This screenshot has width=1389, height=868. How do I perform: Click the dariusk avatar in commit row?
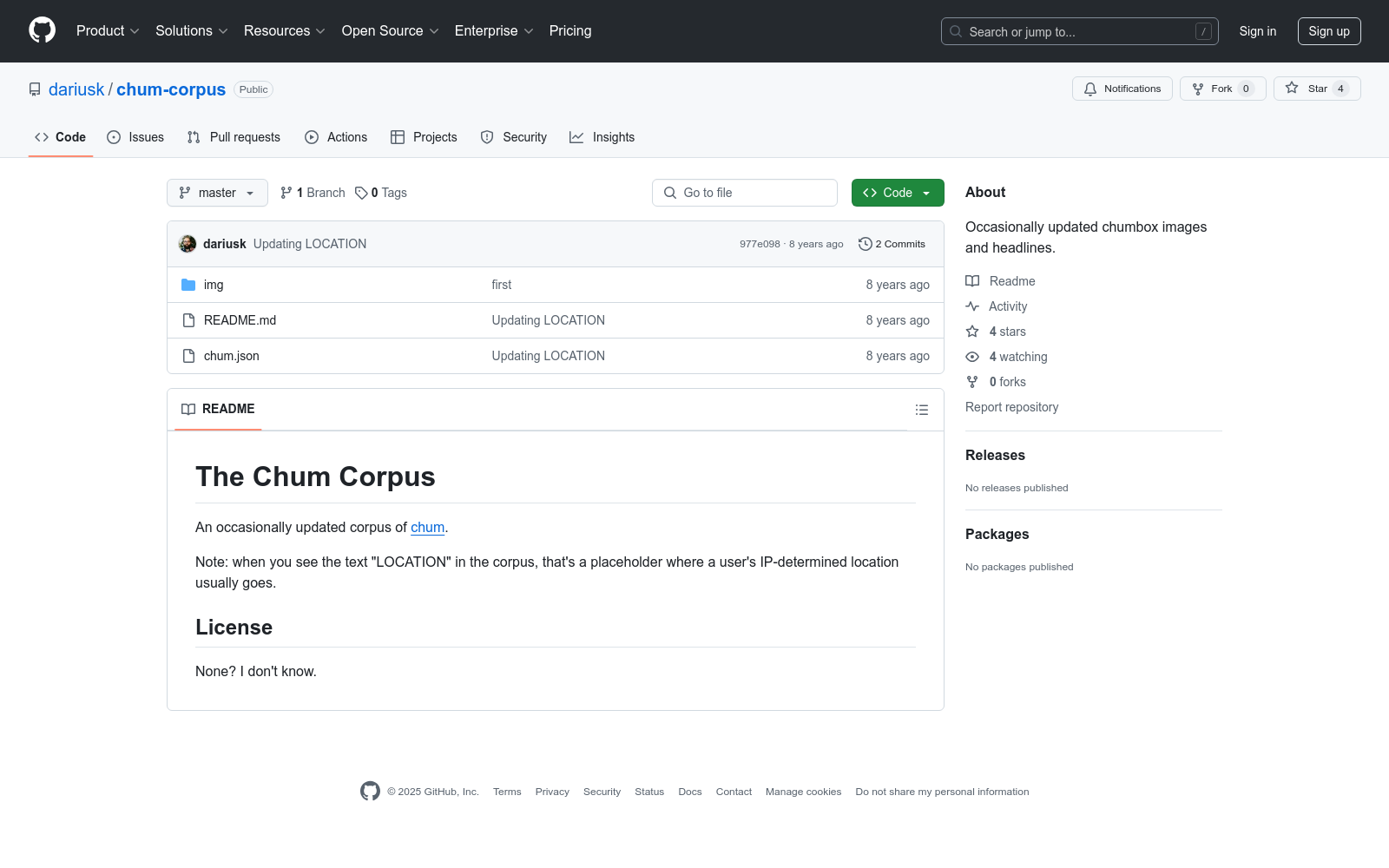click(188, 244)
